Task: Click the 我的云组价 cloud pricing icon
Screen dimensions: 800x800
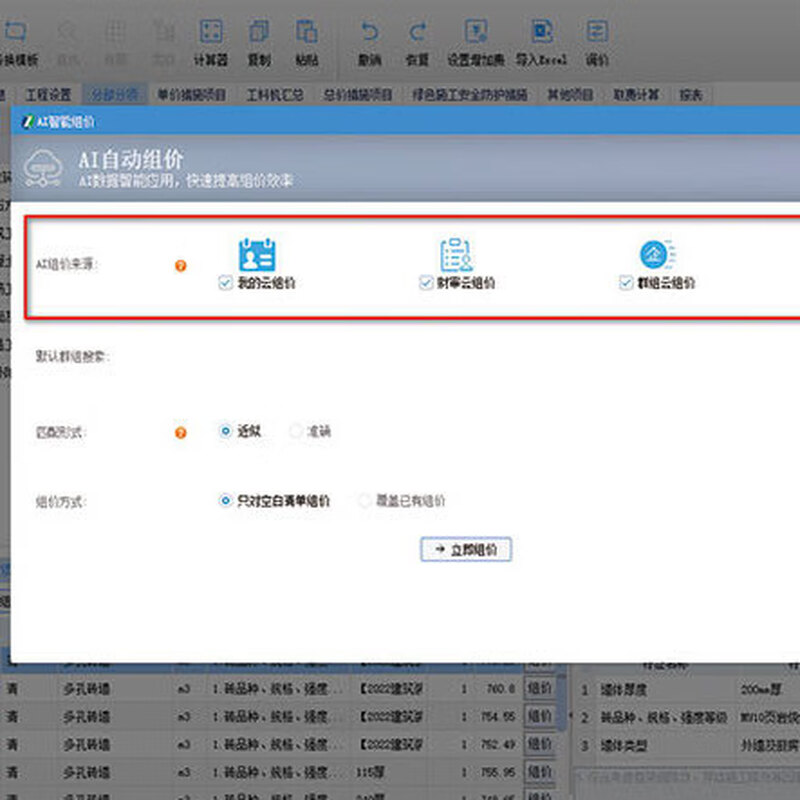Action: click(x=258, y=256)
